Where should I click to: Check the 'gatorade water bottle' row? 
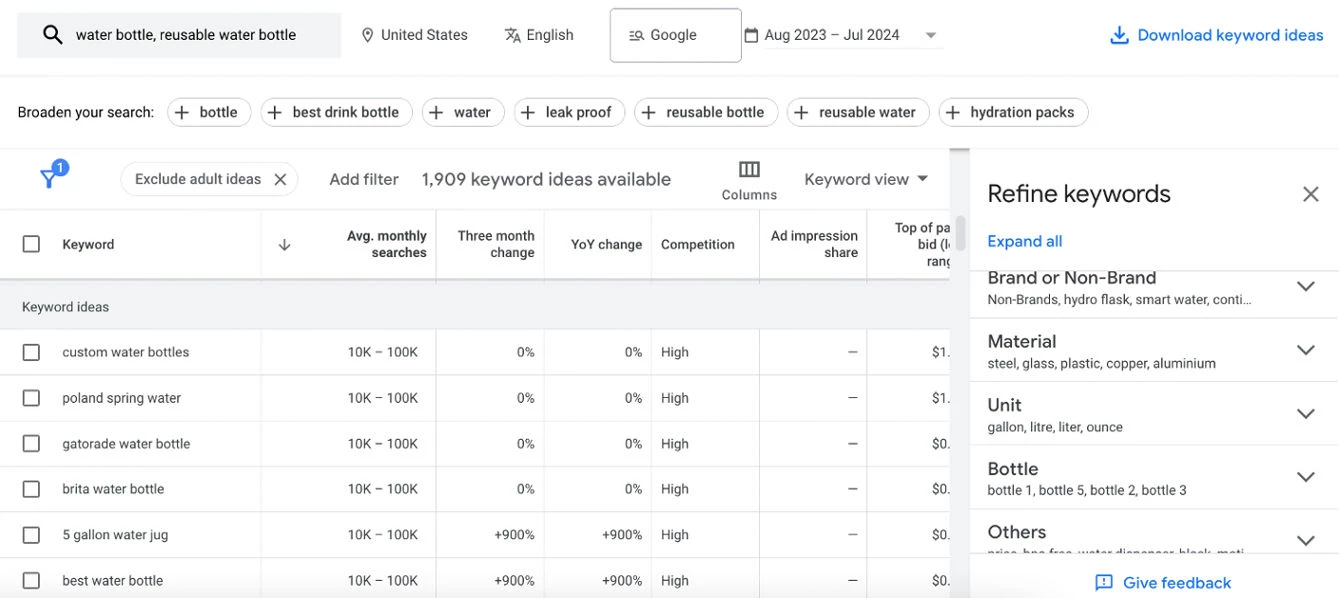click(x=31, y=443)
